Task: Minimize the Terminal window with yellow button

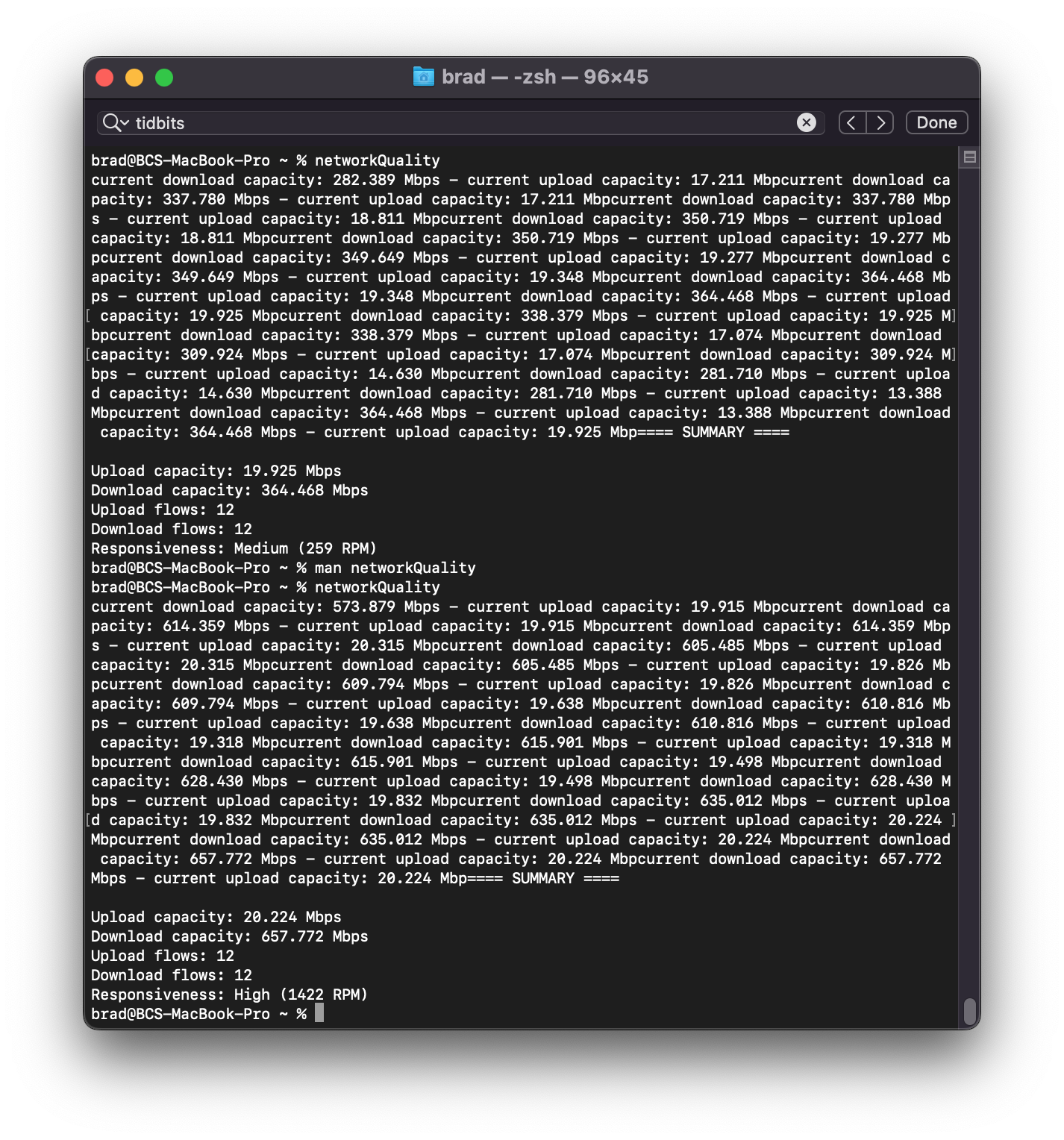Action: coord(134,78)
